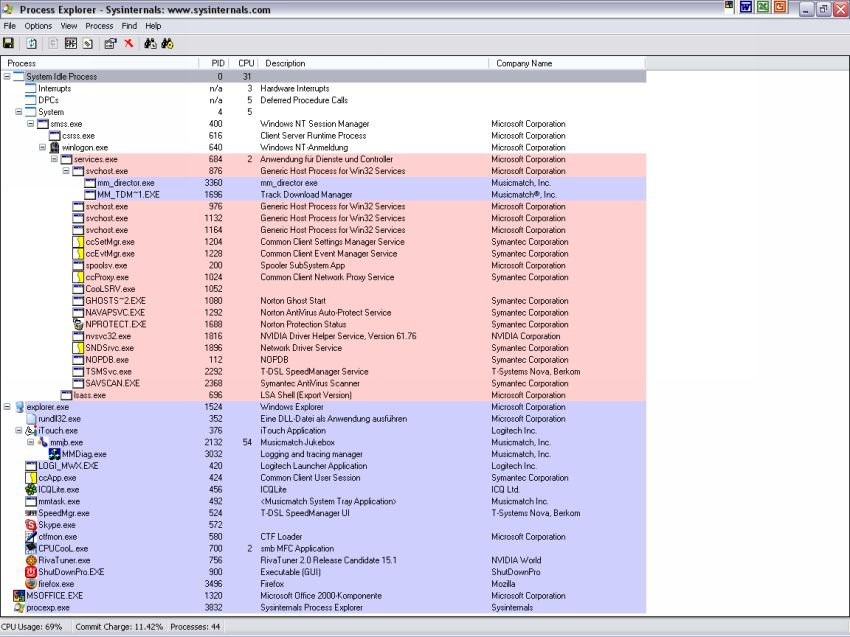Collapse the System process node
850x637 pixels.
[x=19, y=112]
